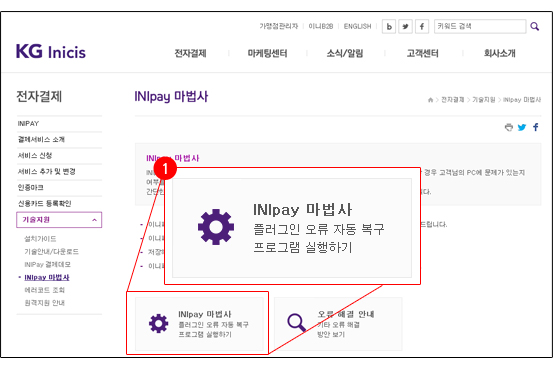Open 원격지원 안내 submenu item

coord(44,303)
